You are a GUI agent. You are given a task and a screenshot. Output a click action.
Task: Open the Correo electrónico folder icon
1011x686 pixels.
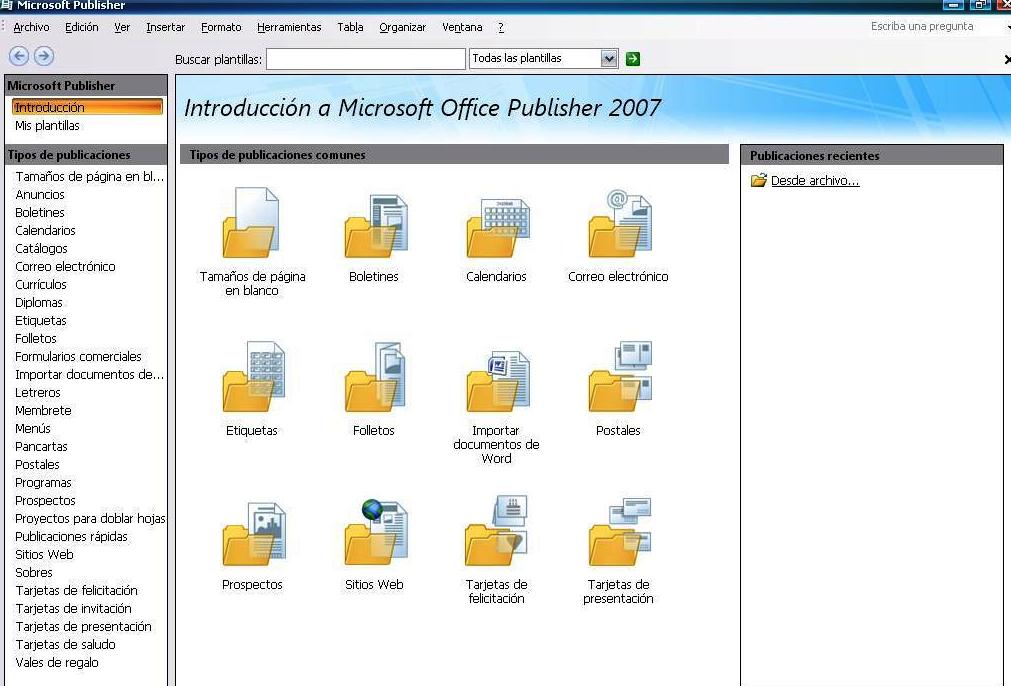click(x=620, y=223)
